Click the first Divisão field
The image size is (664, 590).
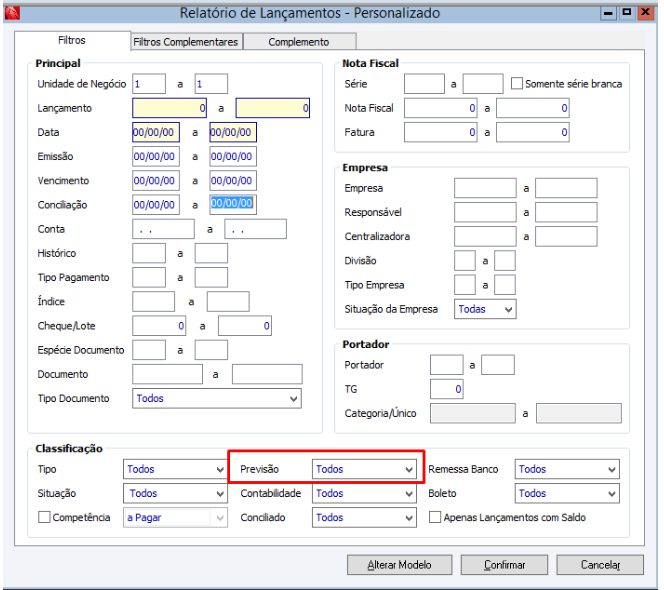pos(465,260)
